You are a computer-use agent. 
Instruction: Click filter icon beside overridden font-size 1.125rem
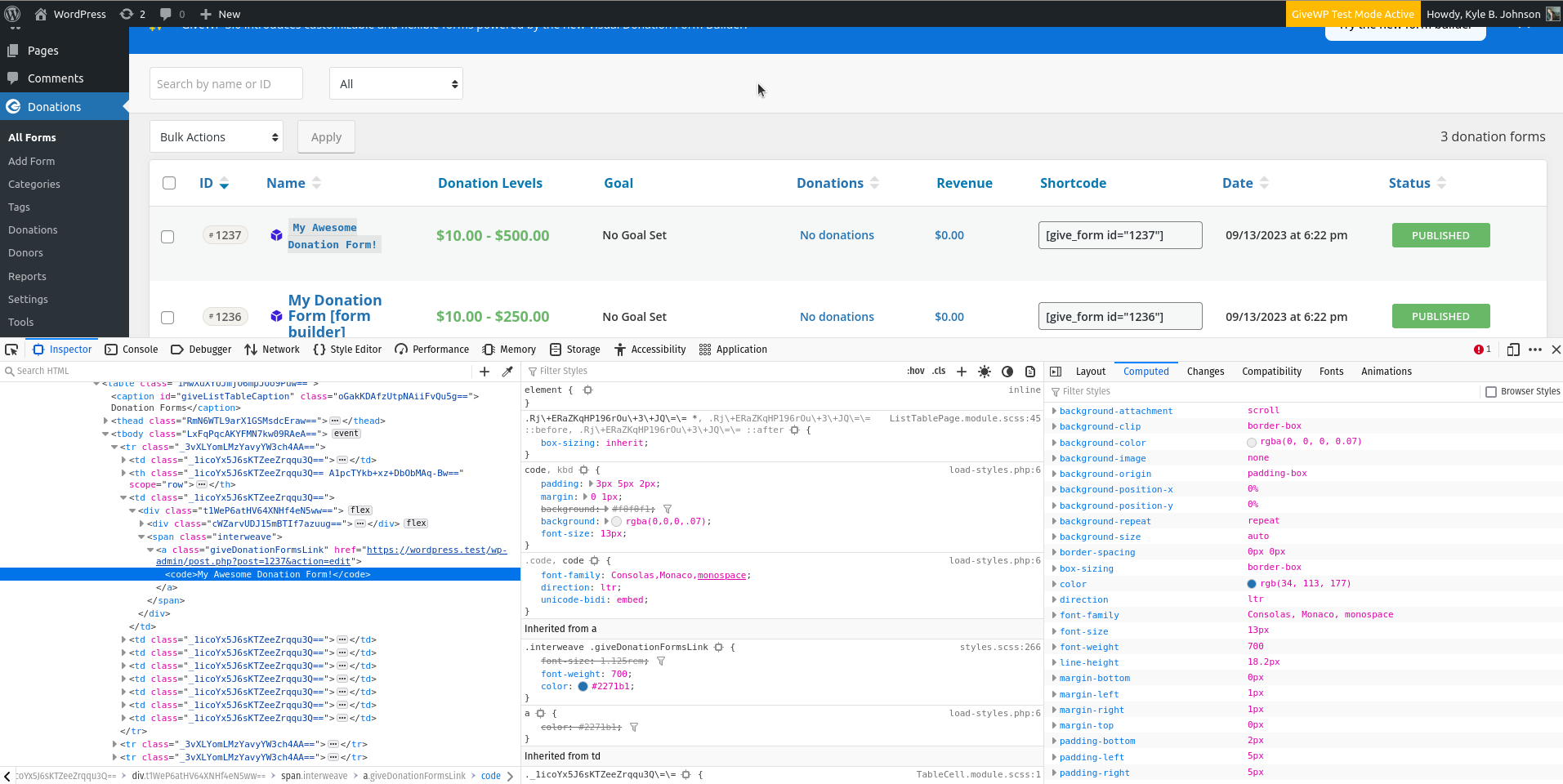click(x=661, y=661)
